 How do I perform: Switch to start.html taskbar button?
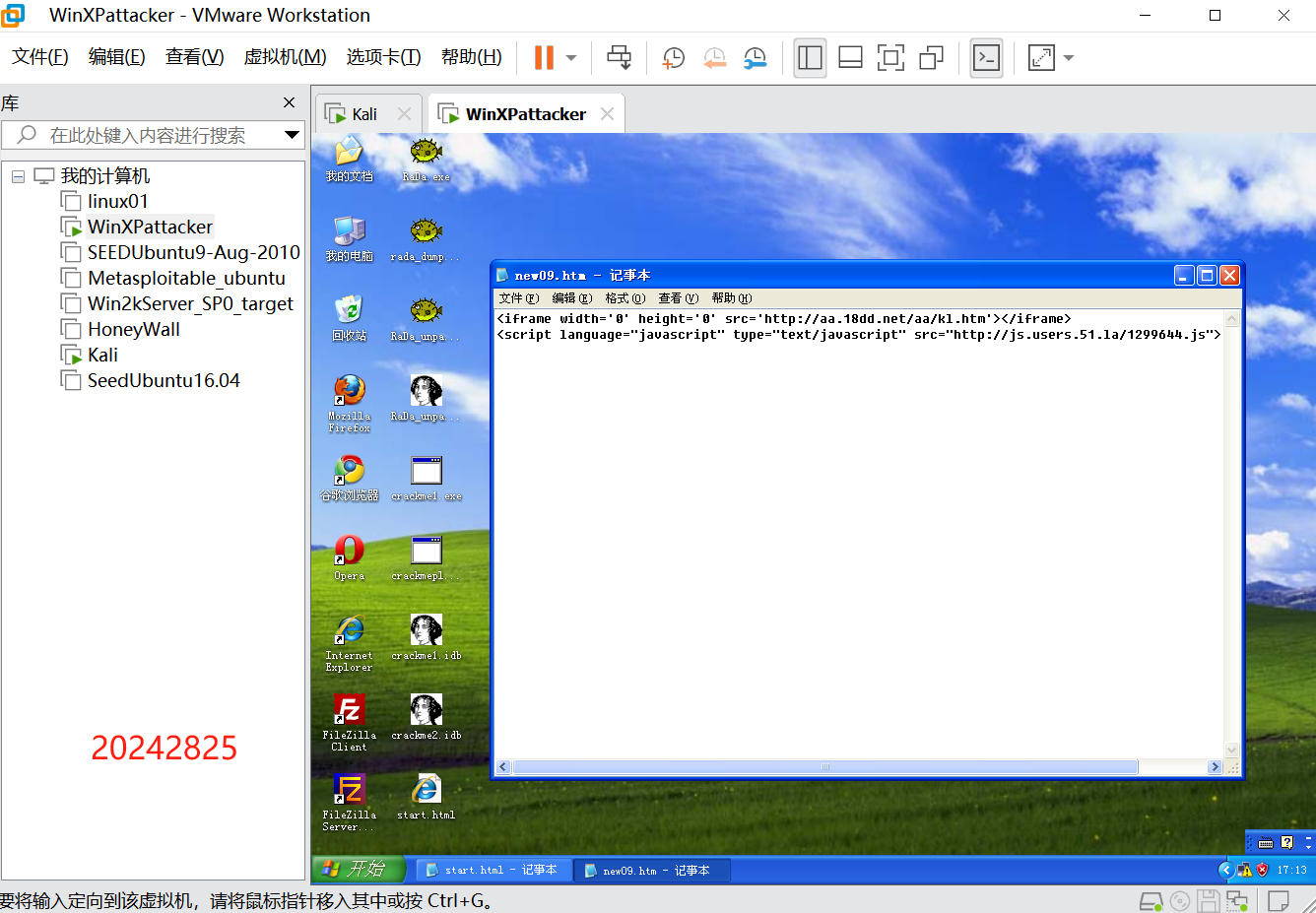493,870
